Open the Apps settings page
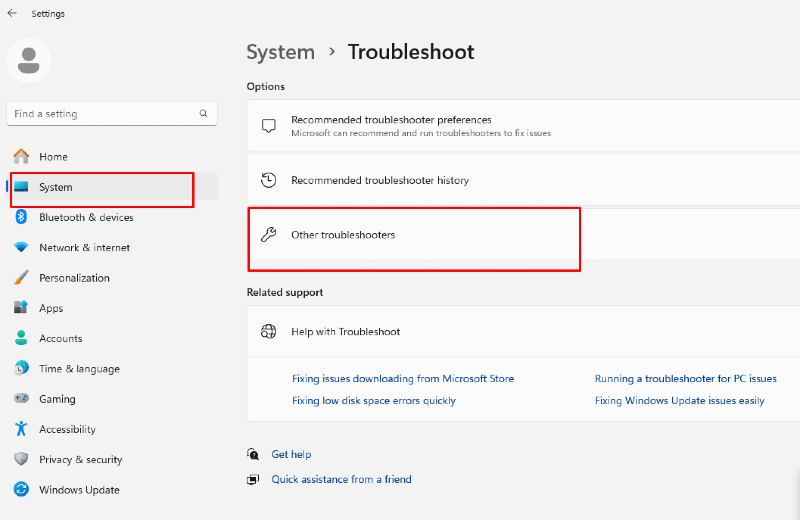800x520 pixels. pos(112,308)
